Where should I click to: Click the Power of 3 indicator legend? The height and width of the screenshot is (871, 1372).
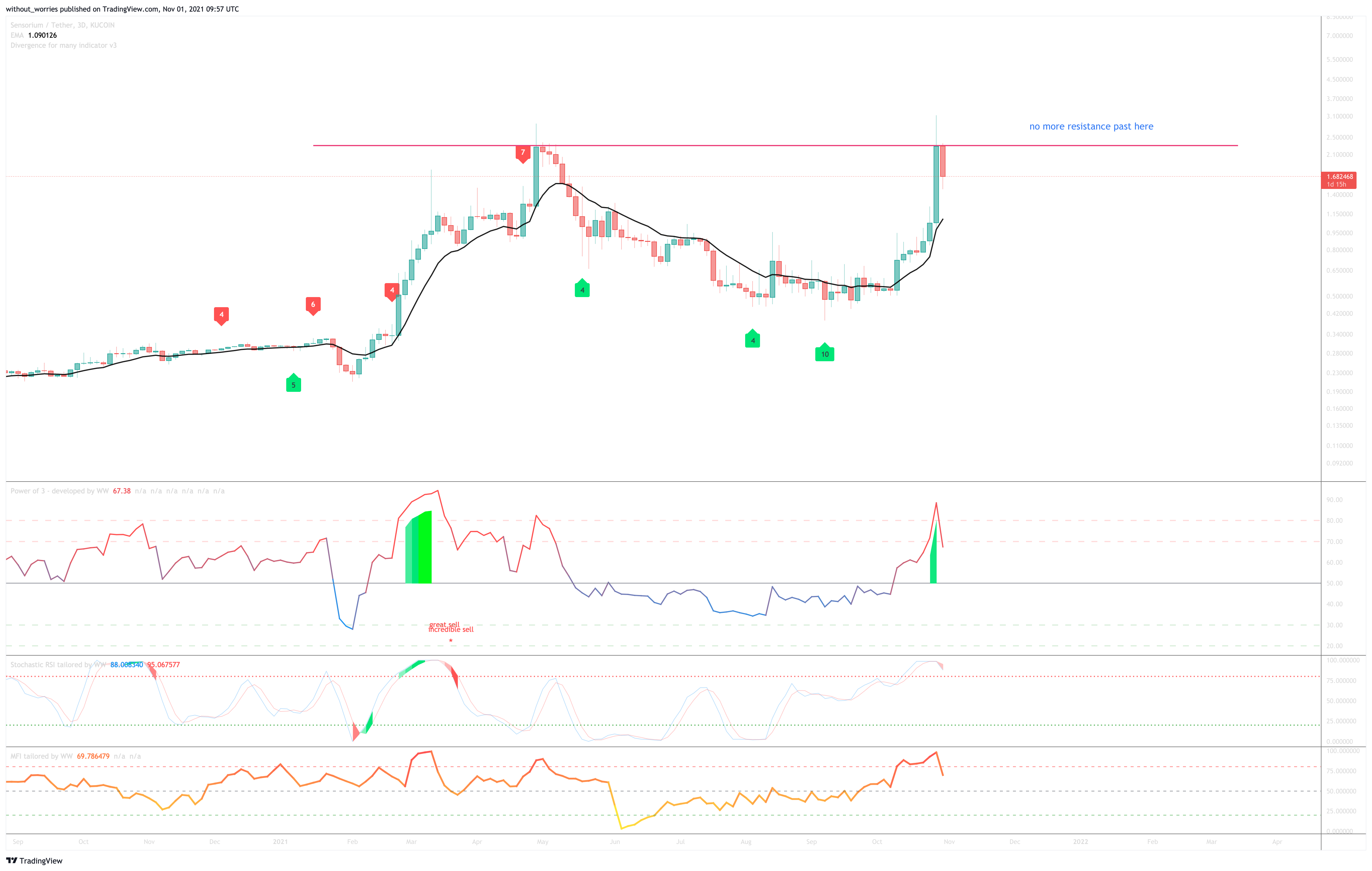pyautogui.click(x=59, y=491)
